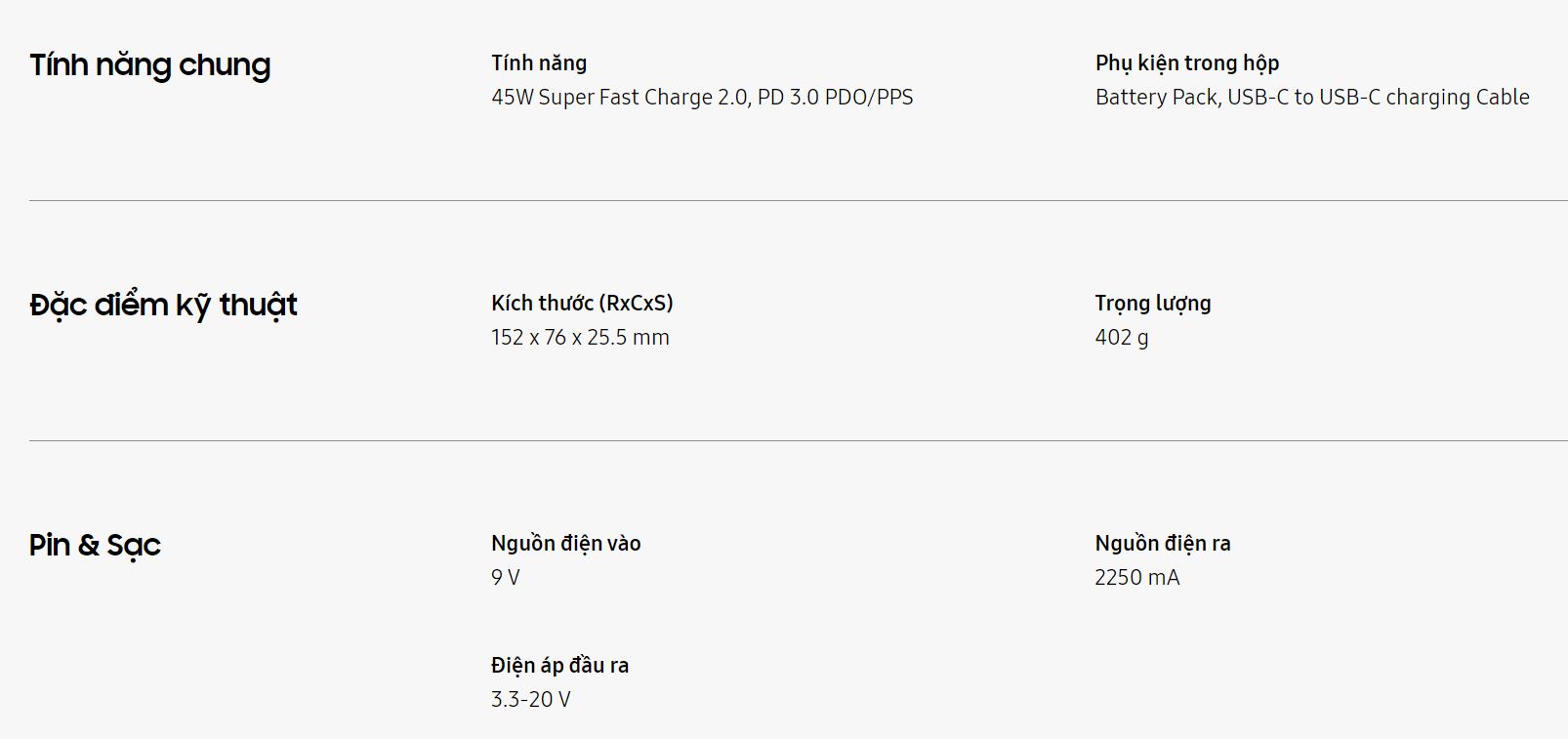The width and height of the screenshot is (1568, 739).
Task: Select the Nguồn điện vào label
Action: coord(566,544)
